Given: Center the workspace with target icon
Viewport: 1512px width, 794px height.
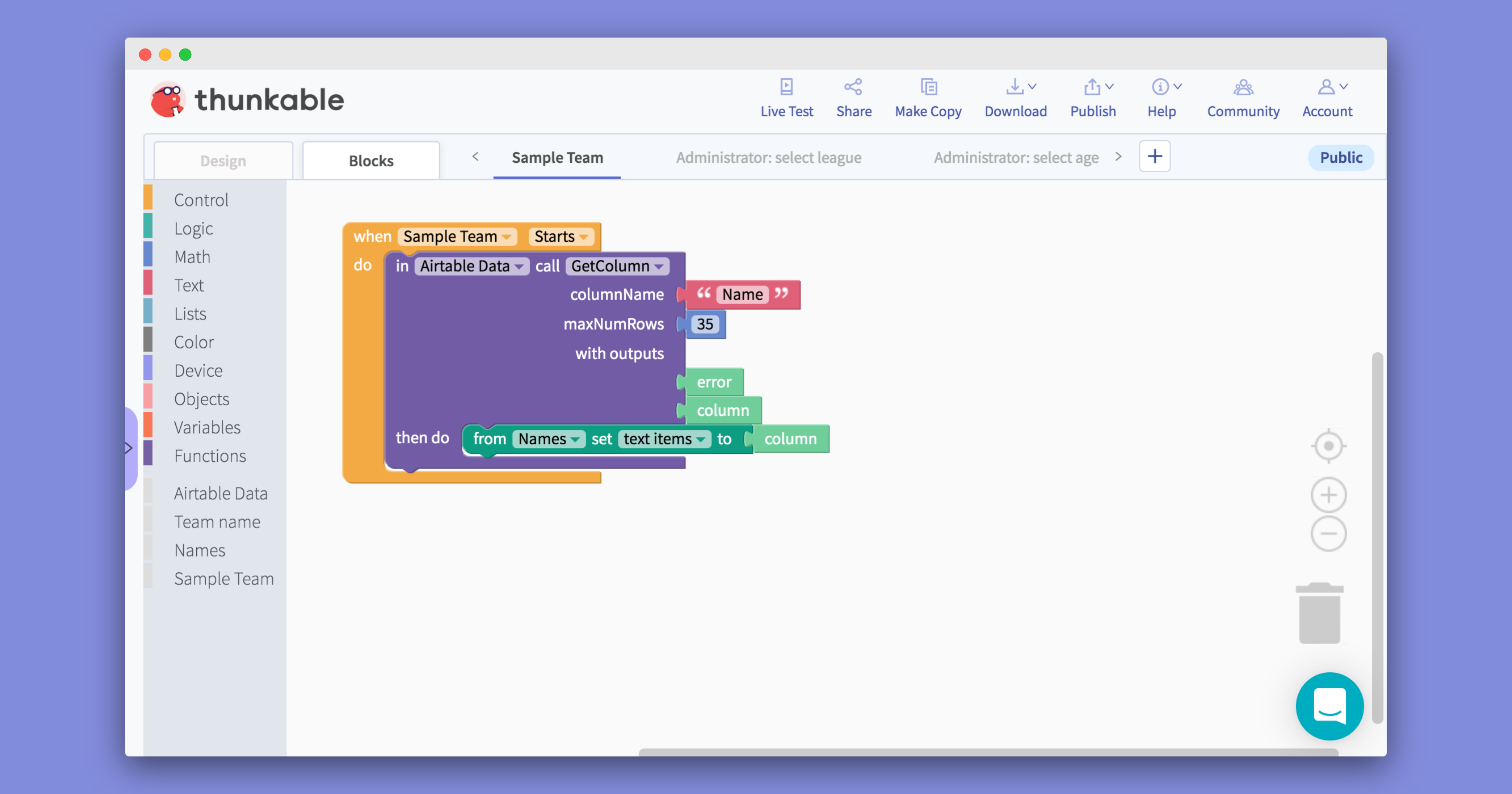Looking at the screenshot, I should [1328, 446].
